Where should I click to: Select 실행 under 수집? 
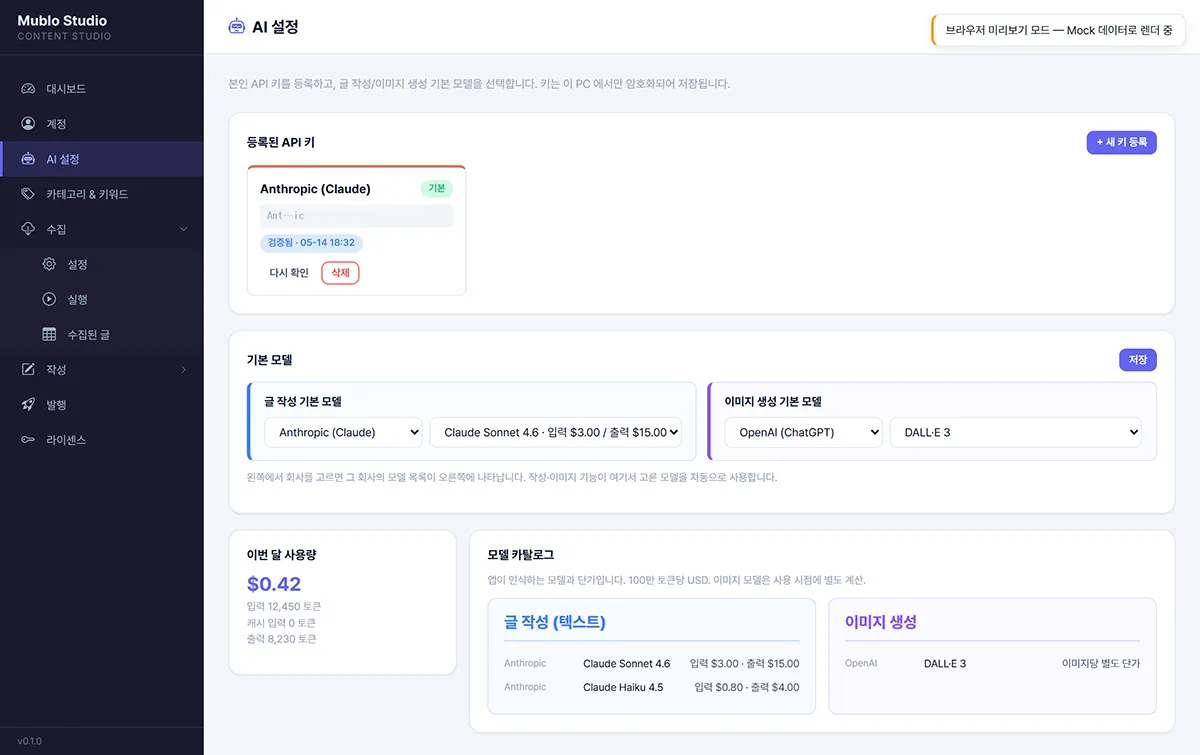coord(102,299)
